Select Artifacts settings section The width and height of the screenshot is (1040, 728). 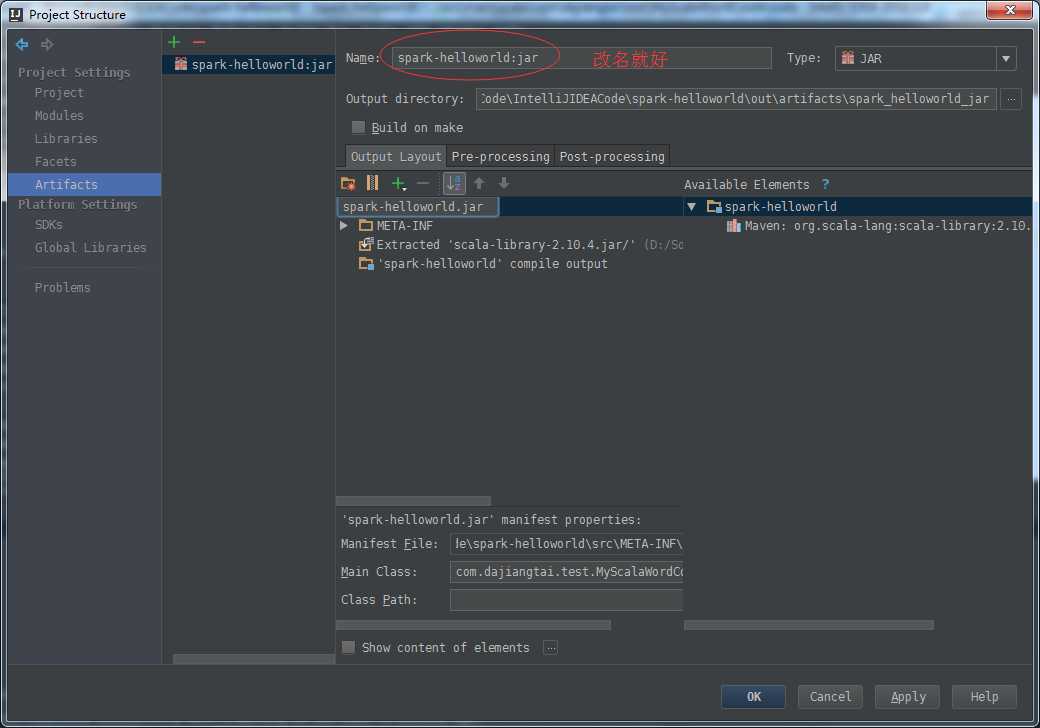(85, 184)
